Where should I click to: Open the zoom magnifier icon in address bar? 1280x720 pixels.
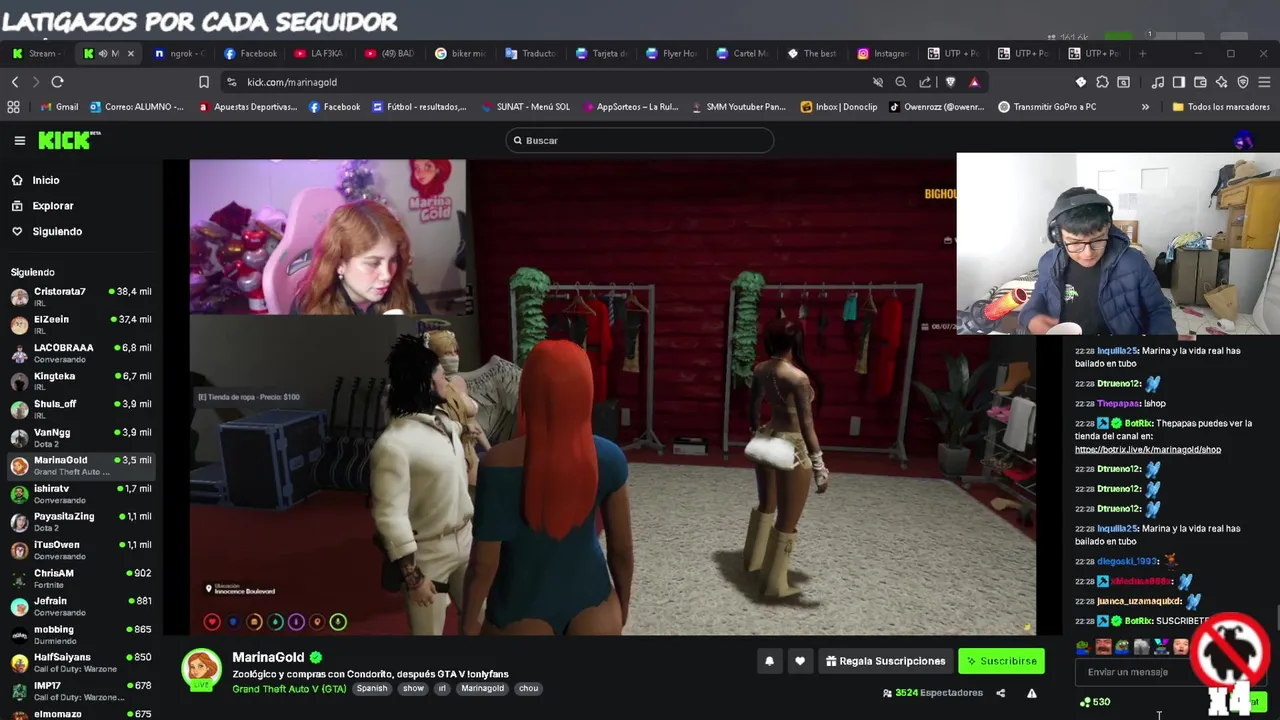click(x=901, y=82)
